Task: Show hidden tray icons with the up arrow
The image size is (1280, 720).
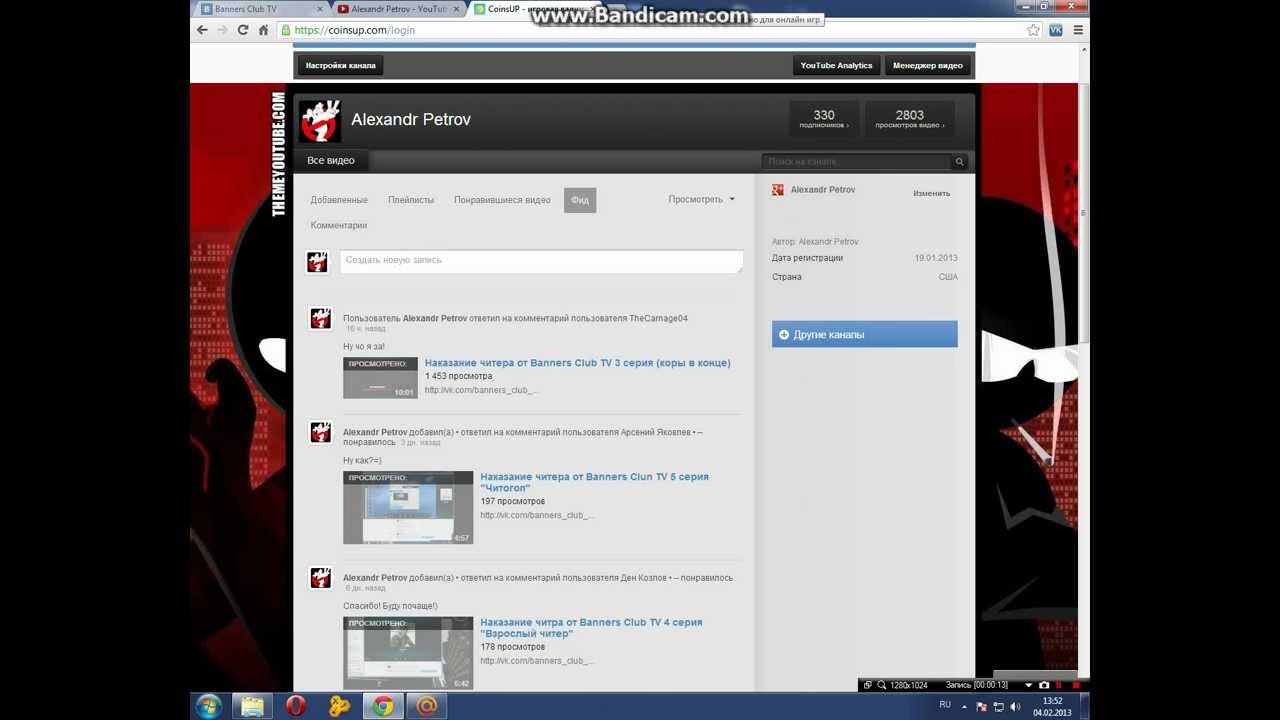Action: 965,706
